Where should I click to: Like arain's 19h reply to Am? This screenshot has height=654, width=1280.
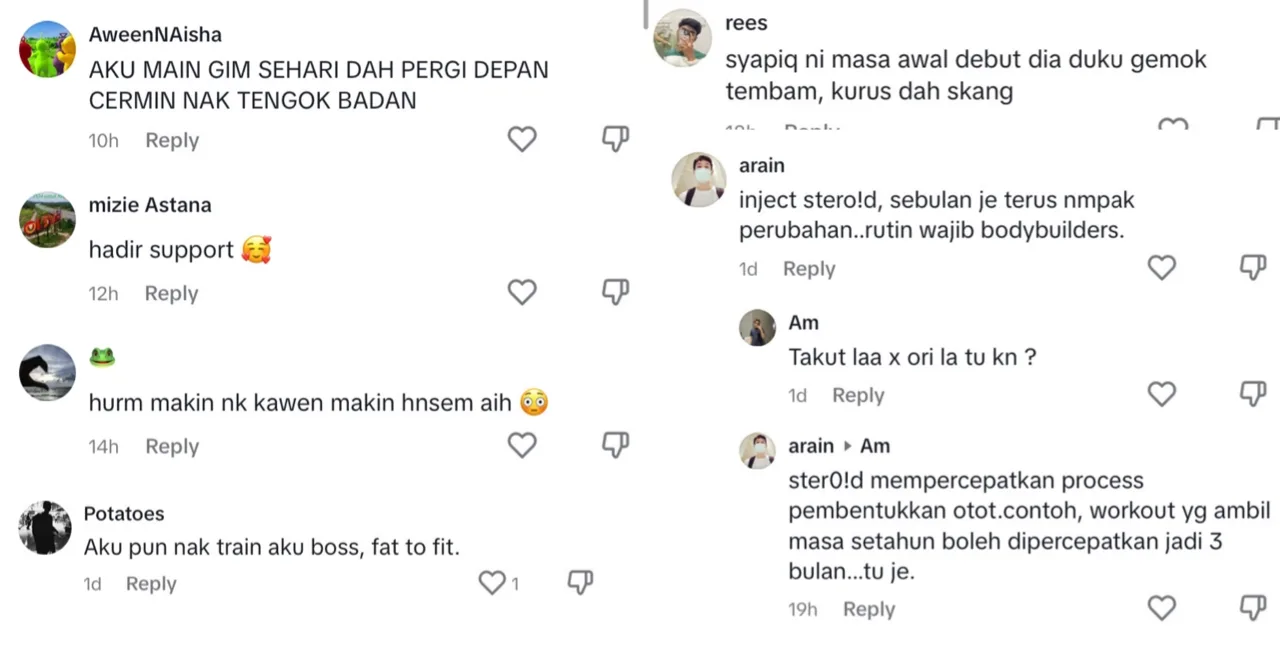point(1161,608)
